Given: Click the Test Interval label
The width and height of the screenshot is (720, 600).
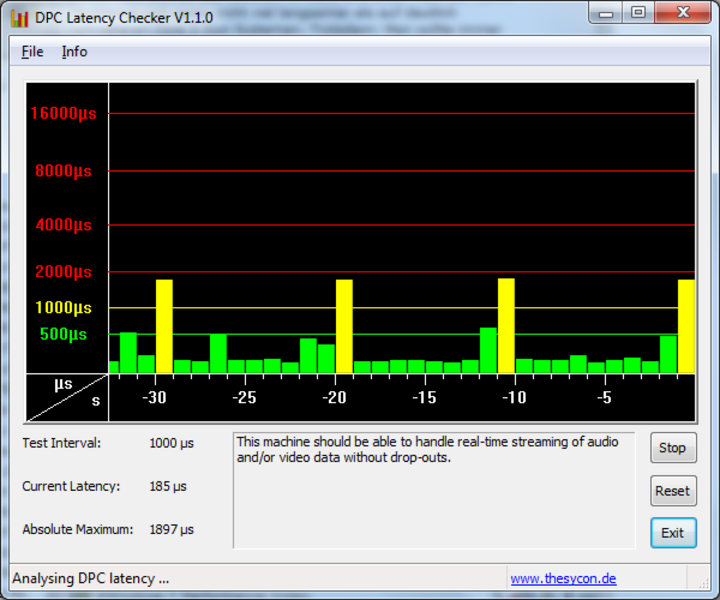Looking at the screenshot, I should pos(62,443).
